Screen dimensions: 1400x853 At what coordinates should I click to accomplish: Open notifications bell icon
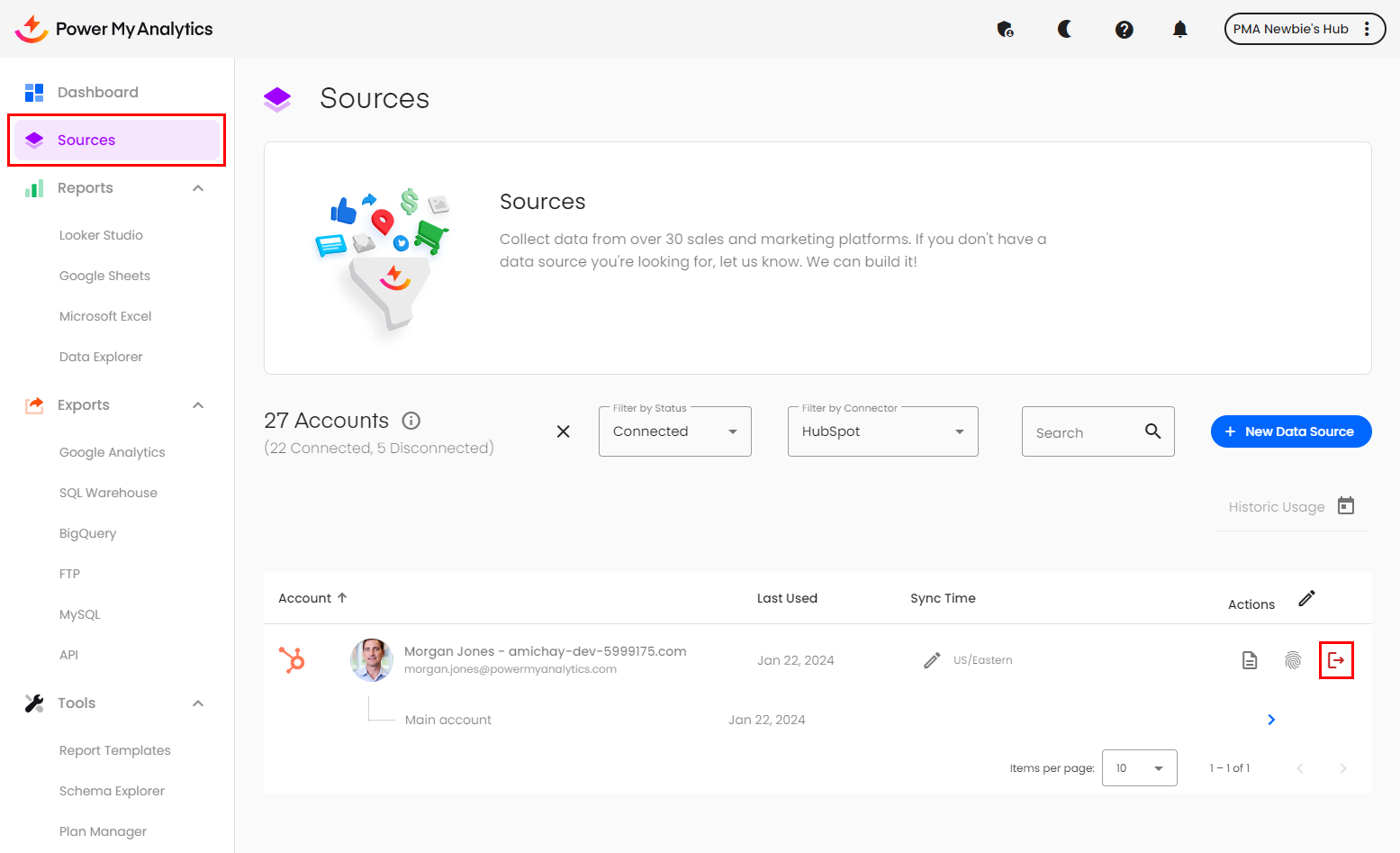[1179, 30]
